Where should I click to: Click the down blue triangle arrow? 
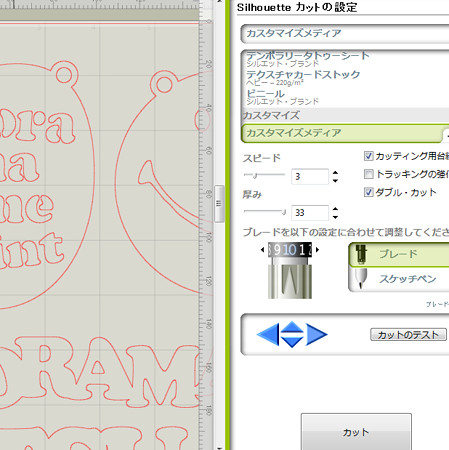tap(292, 342)
